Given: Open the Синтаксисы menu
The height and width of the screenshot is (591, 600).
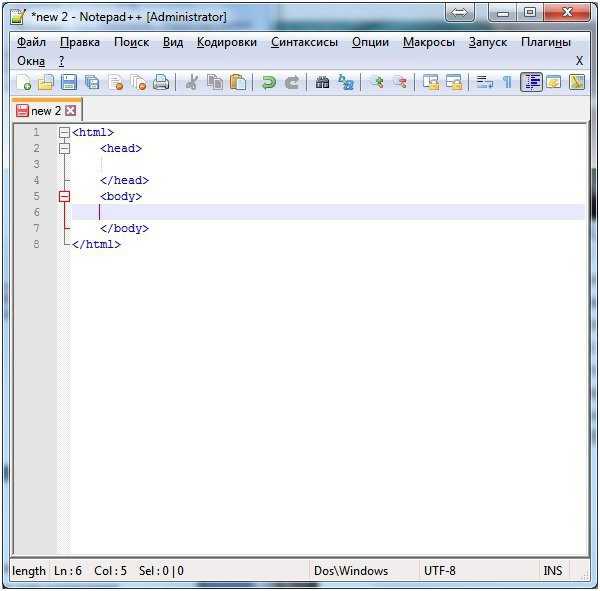Looking at the screenshot, I should coord(305,42).
